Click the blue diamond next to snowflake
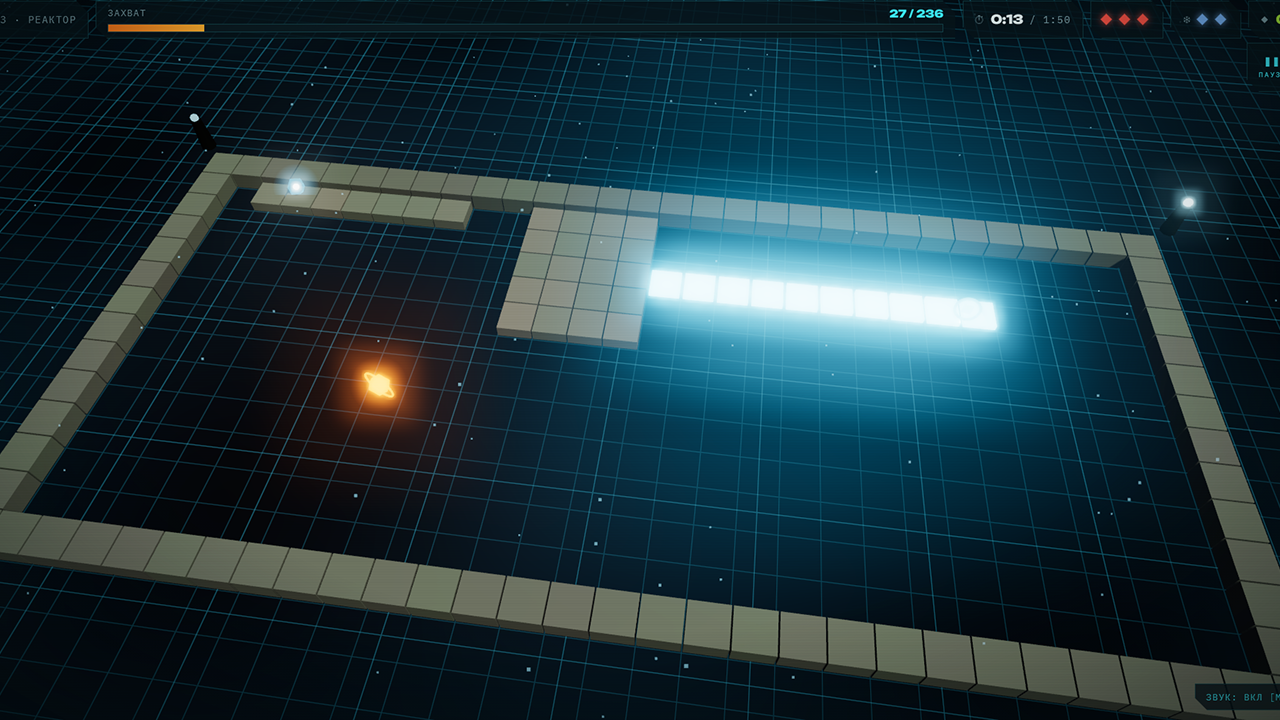This screenshot has width=1280, height=720. click(1202, 19)
